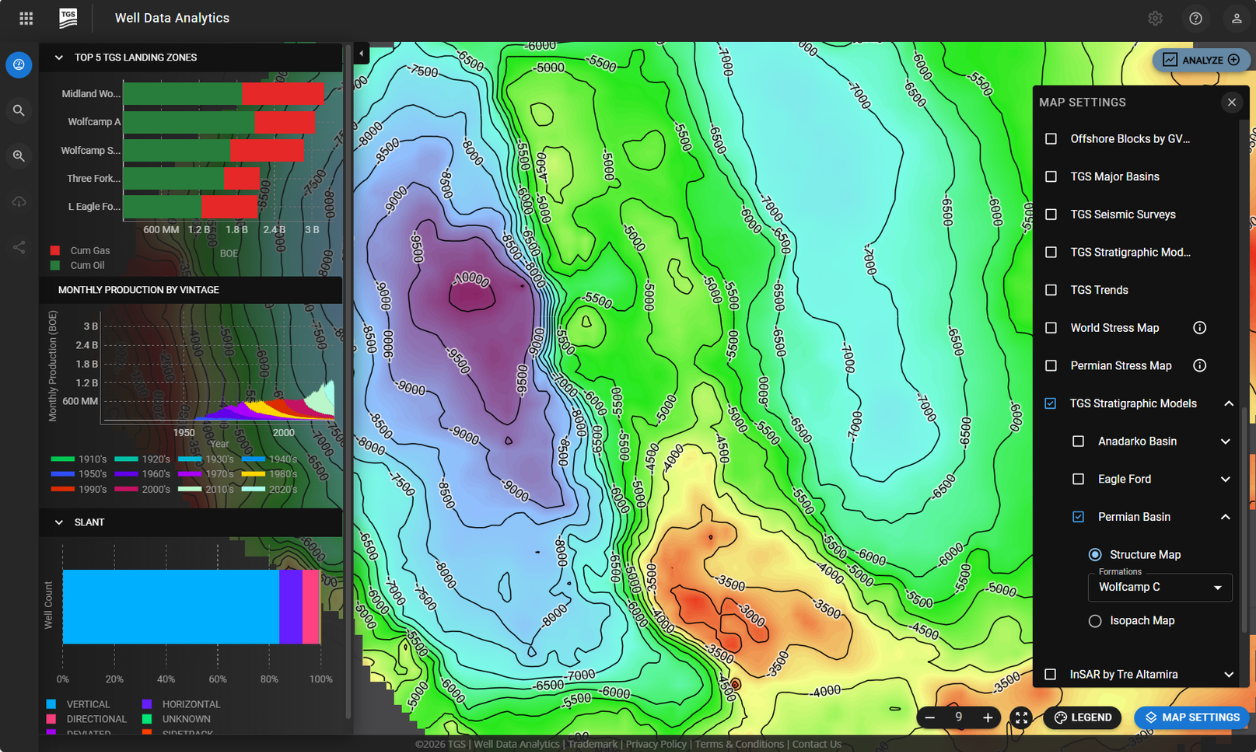Viewport: 1256px width, 752px height.
Task: Click the Analyze button with chart icon
Action: tap(1200, 59)
